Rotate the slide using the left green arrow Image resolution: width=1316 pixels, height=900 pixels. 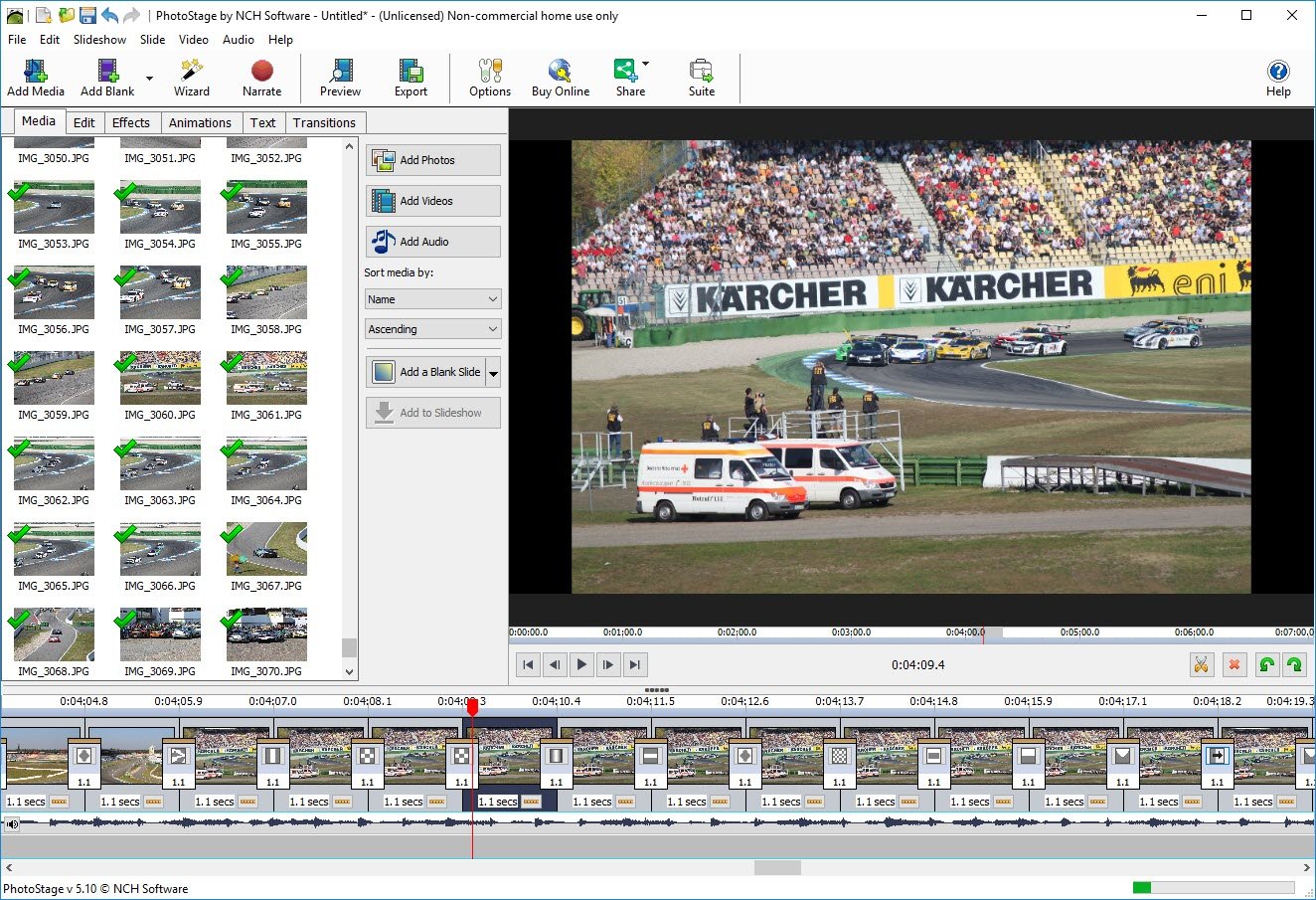tap(1266, 664)
